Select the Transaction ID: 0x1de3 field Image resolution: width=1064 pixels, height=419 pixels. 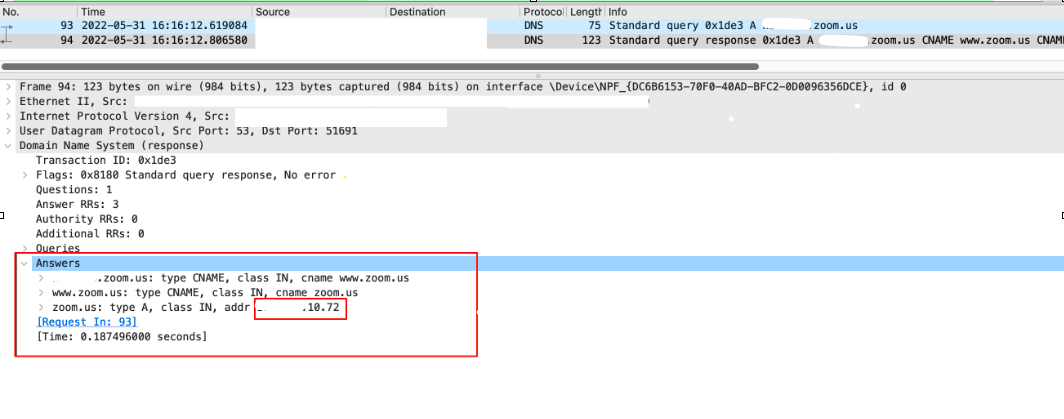tap(106, 161)
